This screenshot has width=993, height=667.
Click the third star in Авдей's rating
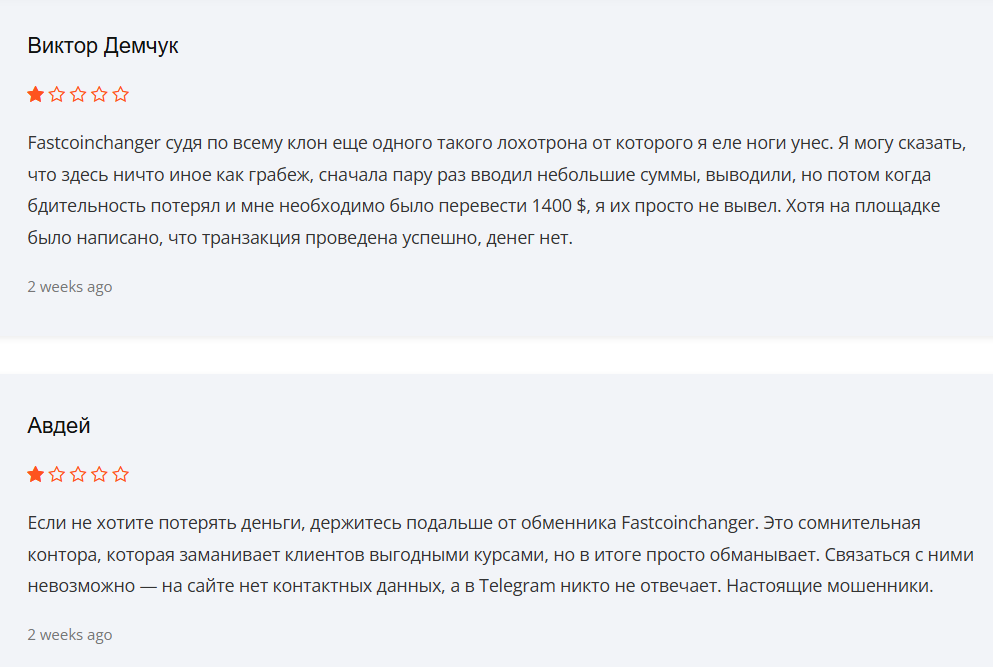pos(78,474)
